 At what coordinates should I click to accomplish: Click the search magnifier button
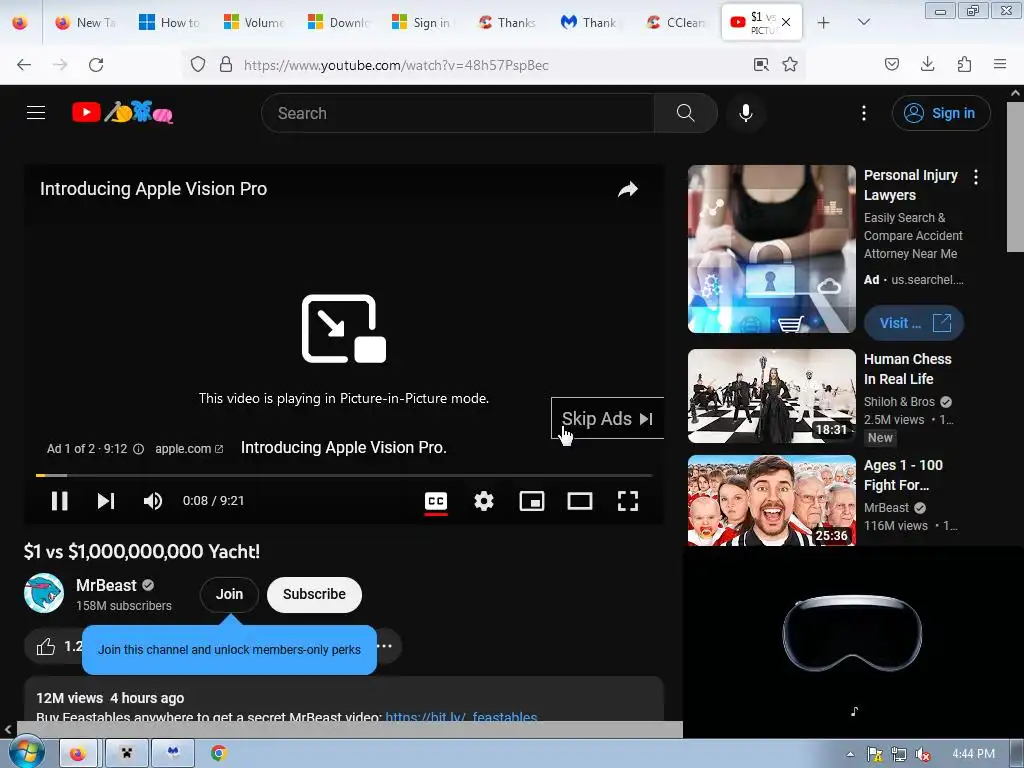[685, 113]
